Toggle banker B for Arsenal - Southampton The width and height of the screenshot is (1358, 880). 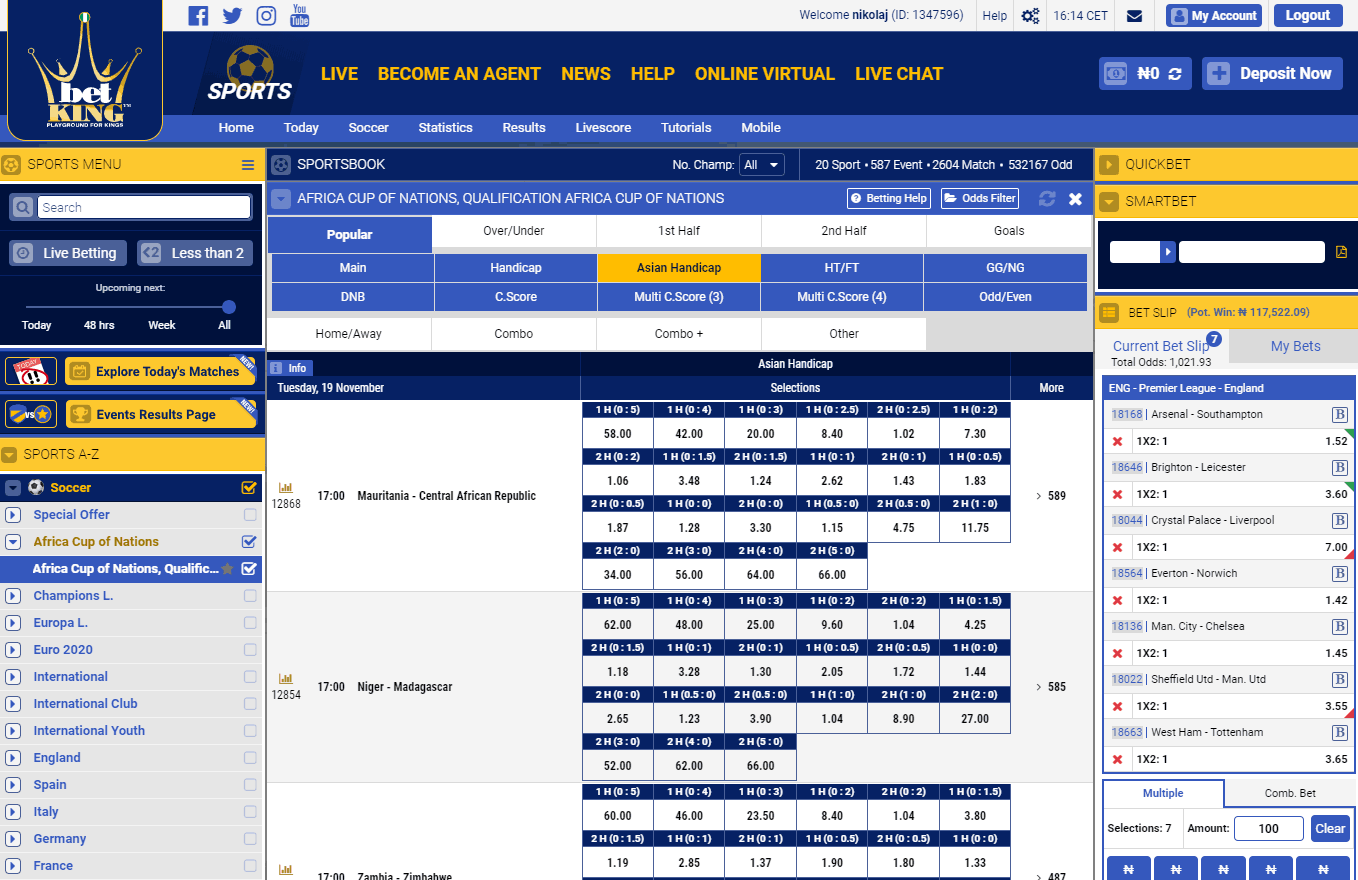tap(1340, 414)
